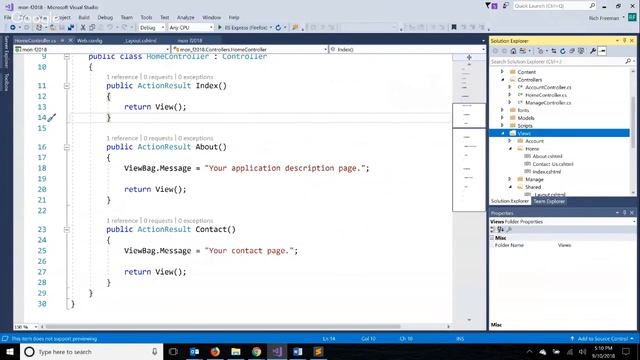Switch to the Web.config editor tab
Screen dimensions: 640x360
tap(89, 40)
